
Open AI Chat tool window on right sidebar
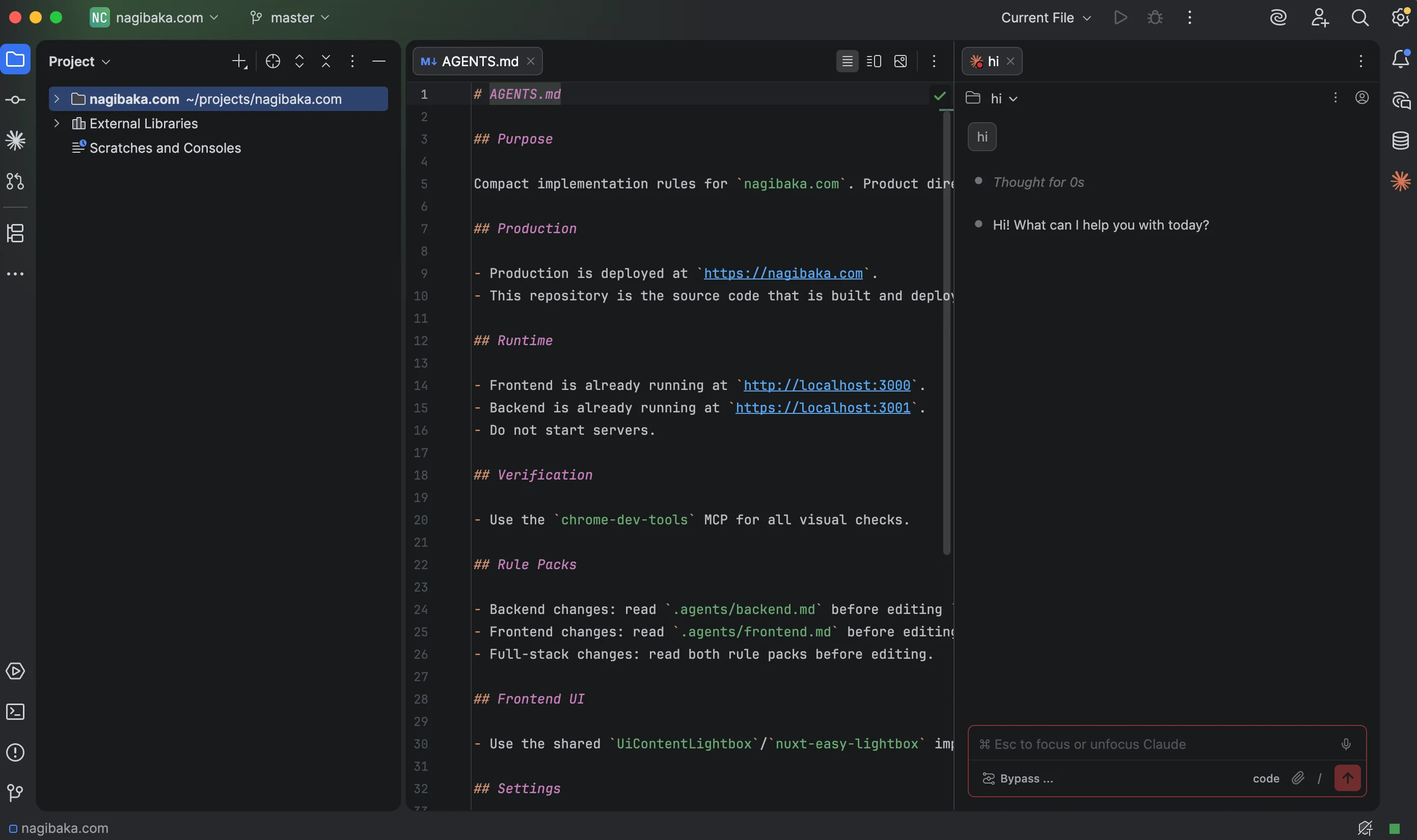(1401, 100)
